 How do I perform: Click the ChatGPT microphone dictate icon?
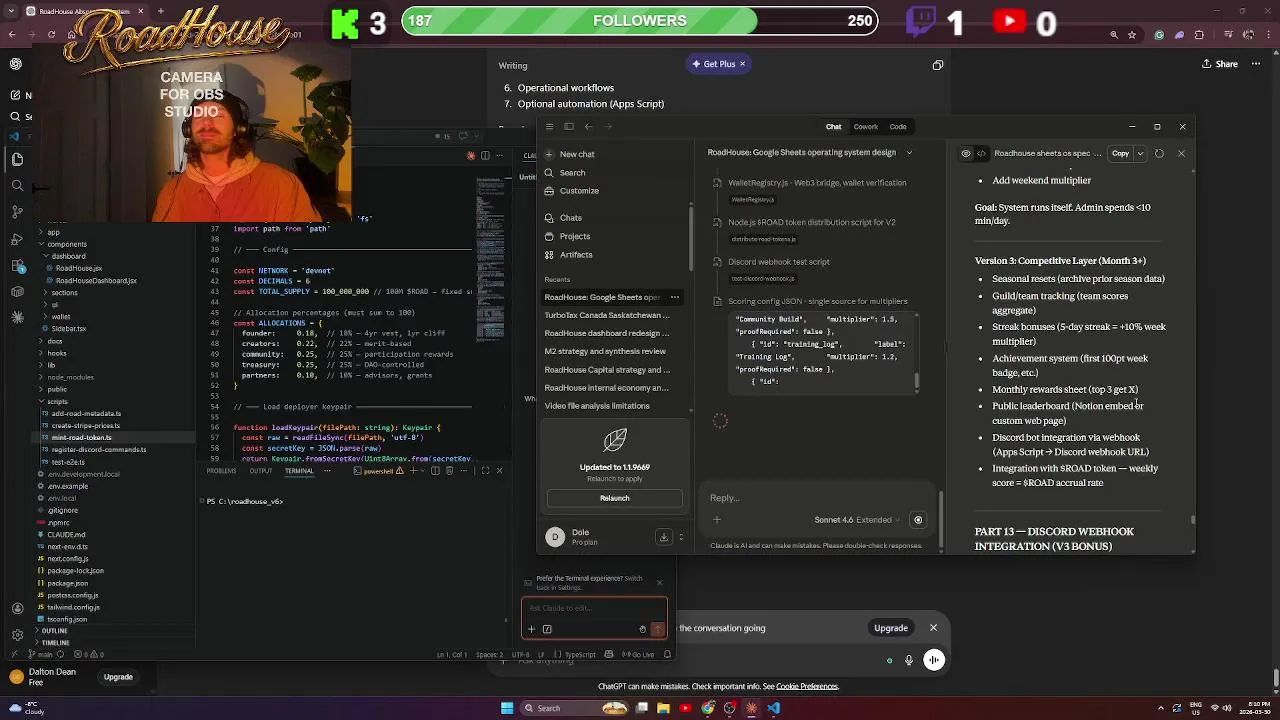click(908, 660)
